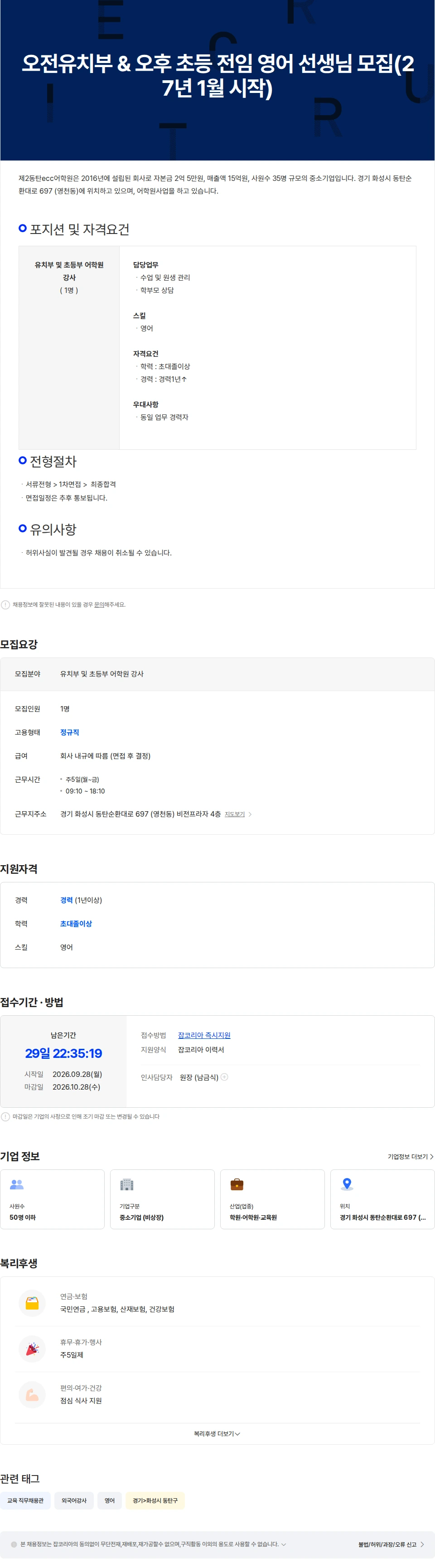
Task: Click the 영어 tag
Action: tap(110, 1501)
